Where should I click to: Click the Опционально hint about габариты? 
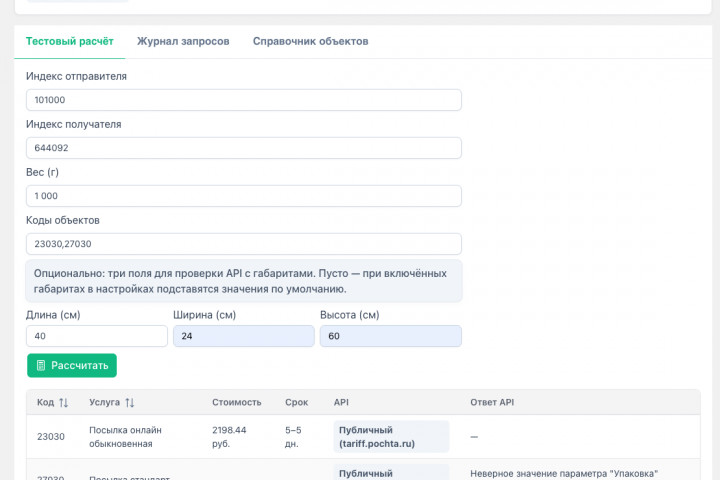244,281
